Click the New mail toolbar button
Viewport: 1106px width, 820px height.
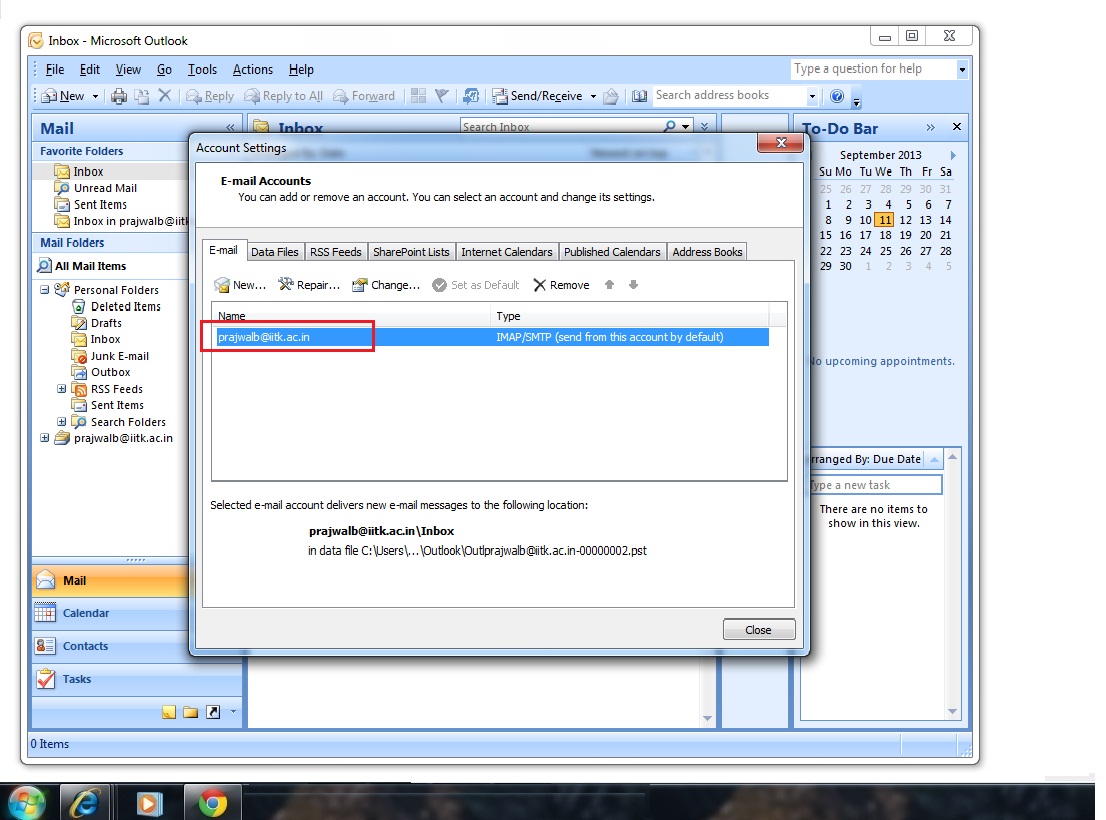point(63,96)
